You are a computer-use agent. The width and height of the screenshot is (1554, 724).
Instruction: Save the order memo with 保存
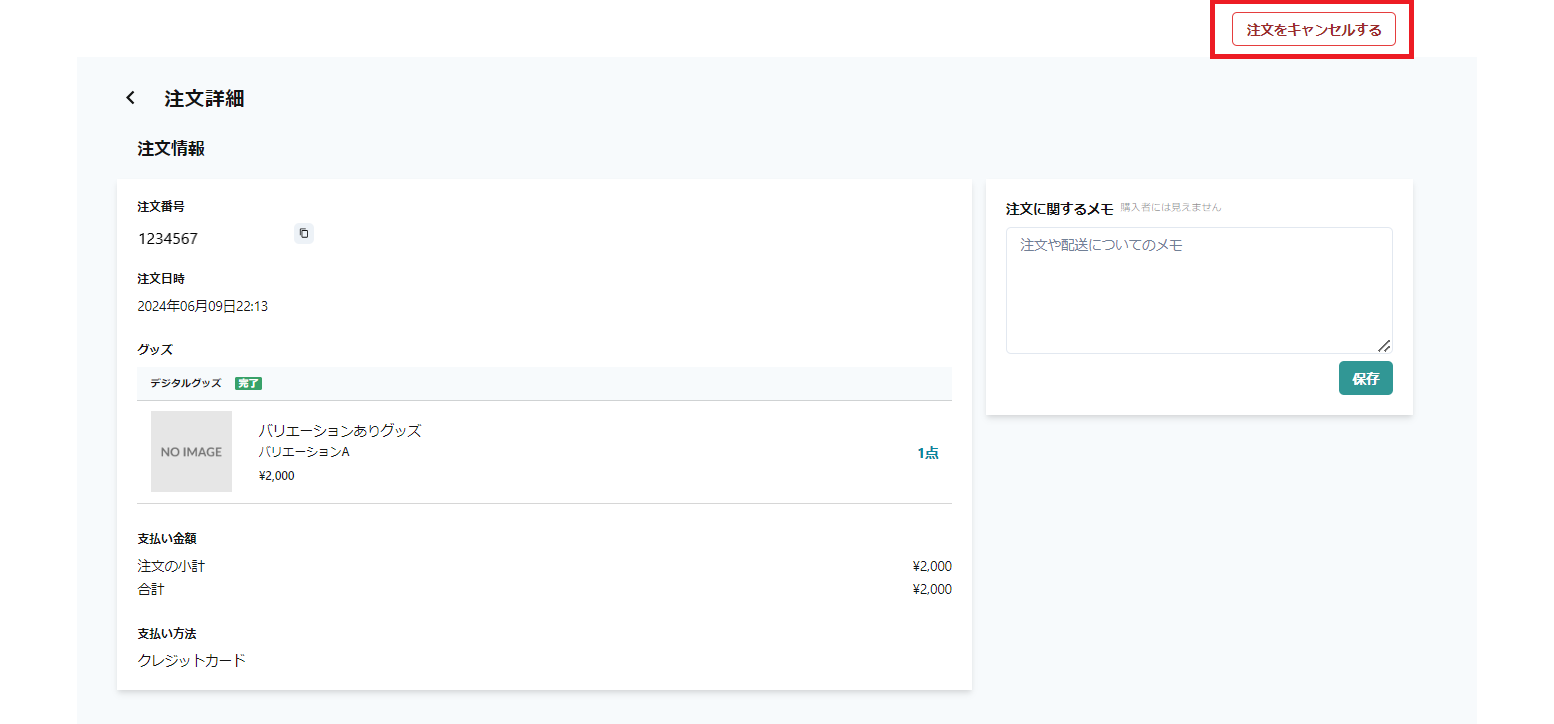point(1365,378)
